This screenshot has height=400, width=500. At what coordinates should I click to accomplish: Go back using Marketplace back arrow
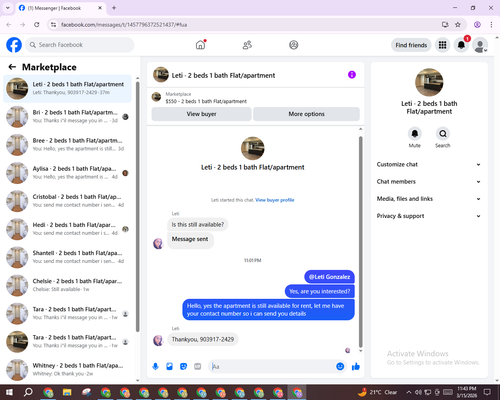12,67
